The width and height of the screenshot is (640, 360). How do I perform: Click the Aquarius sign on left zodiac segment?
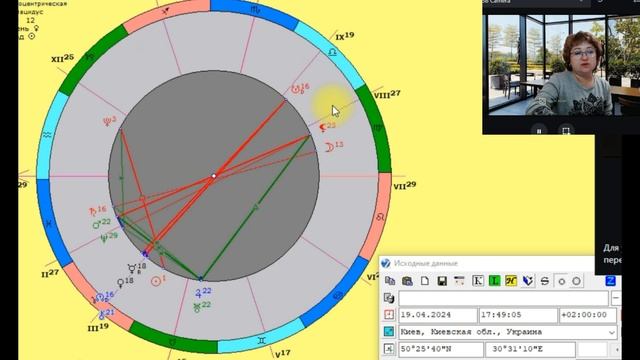coord(47,135)
